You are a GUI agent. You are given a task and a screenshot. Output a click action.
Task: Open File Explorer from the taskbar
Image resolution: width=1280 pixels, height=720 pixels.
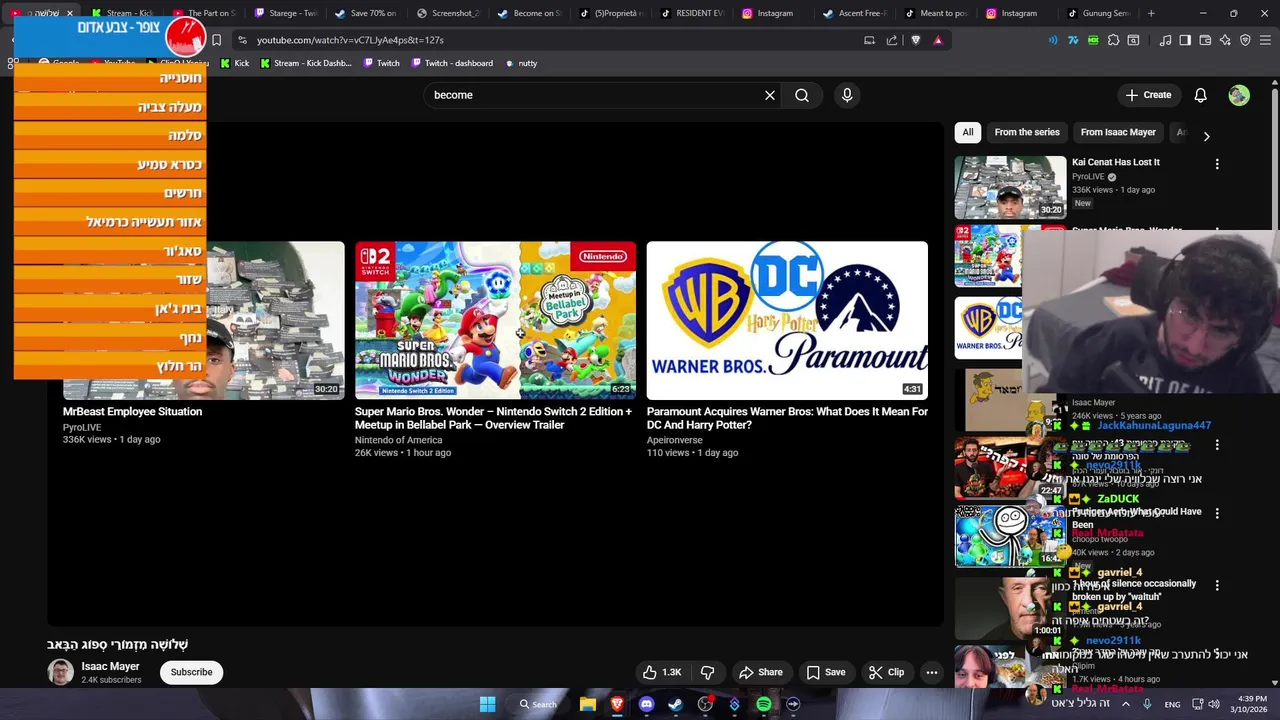point(588,704)
